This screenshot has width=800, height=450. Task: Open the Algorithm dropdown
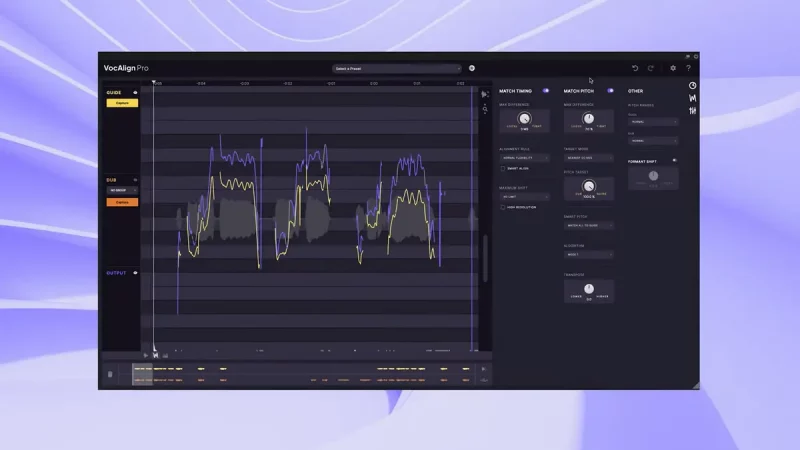coord(588,254)
